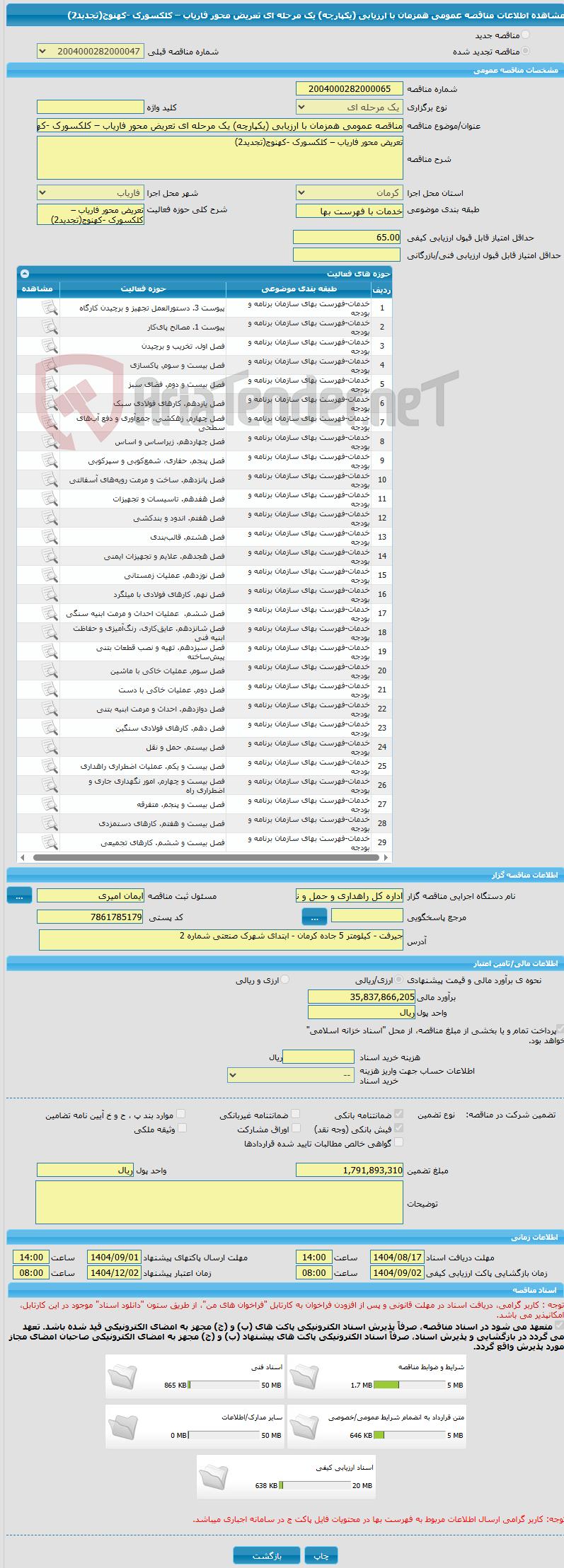Click the کد پستی field 7861785179

[x=90, y=917]
